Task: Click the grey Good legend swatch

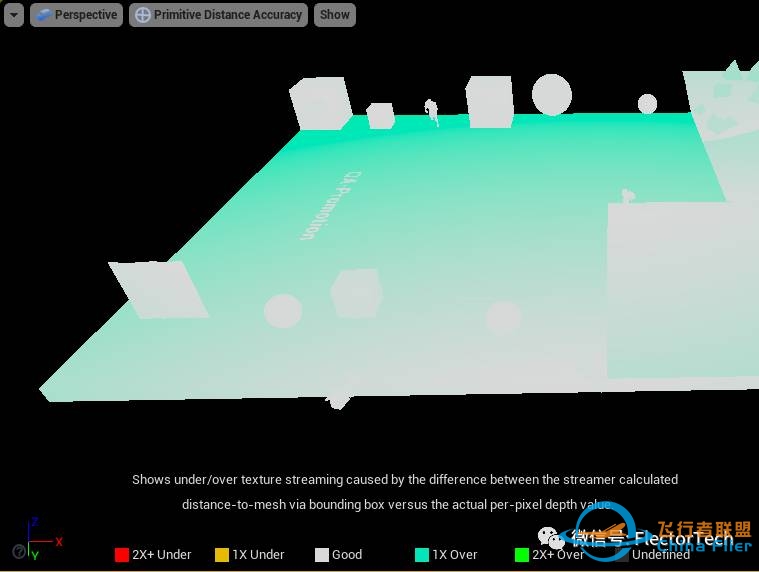Action: click(321, 555)
